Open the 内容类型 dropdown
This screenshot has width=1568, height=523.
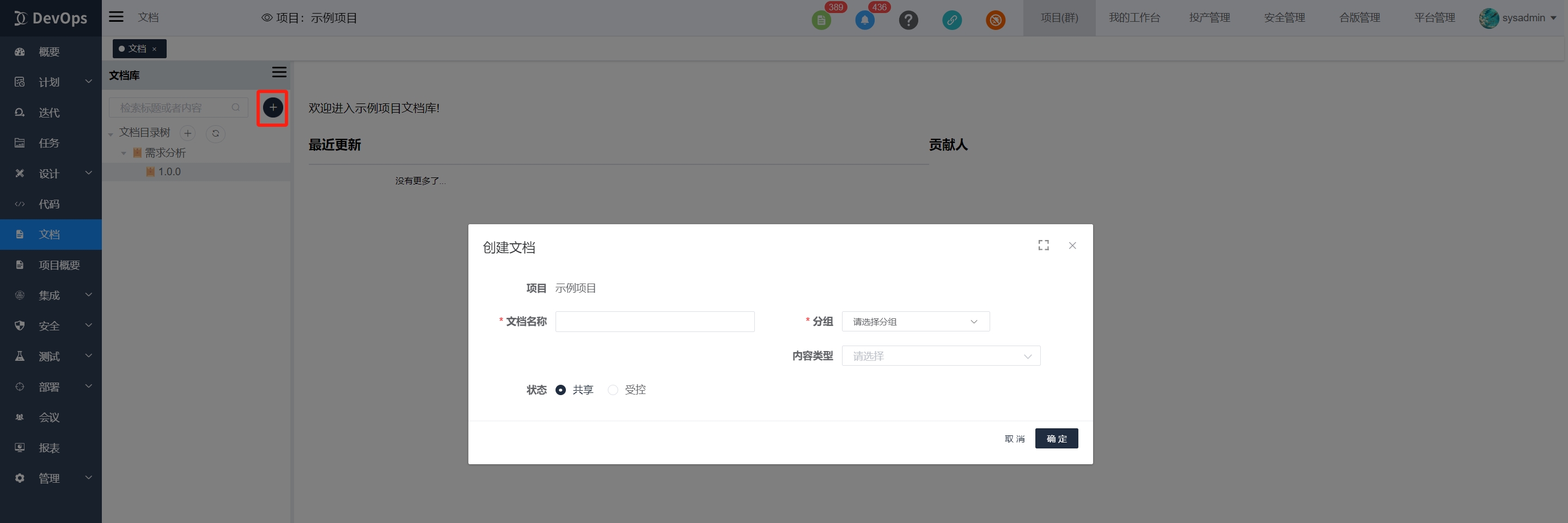pos(941,356)
